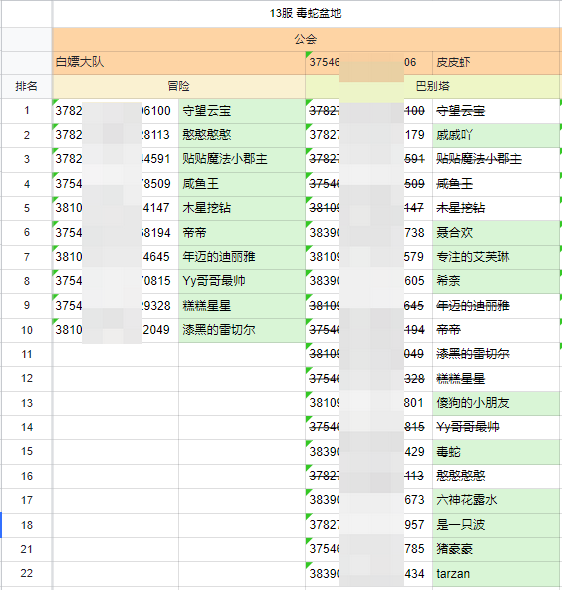
Task: Click the 专注的艾芙琳 cell
Action: [x=496, y=257]
